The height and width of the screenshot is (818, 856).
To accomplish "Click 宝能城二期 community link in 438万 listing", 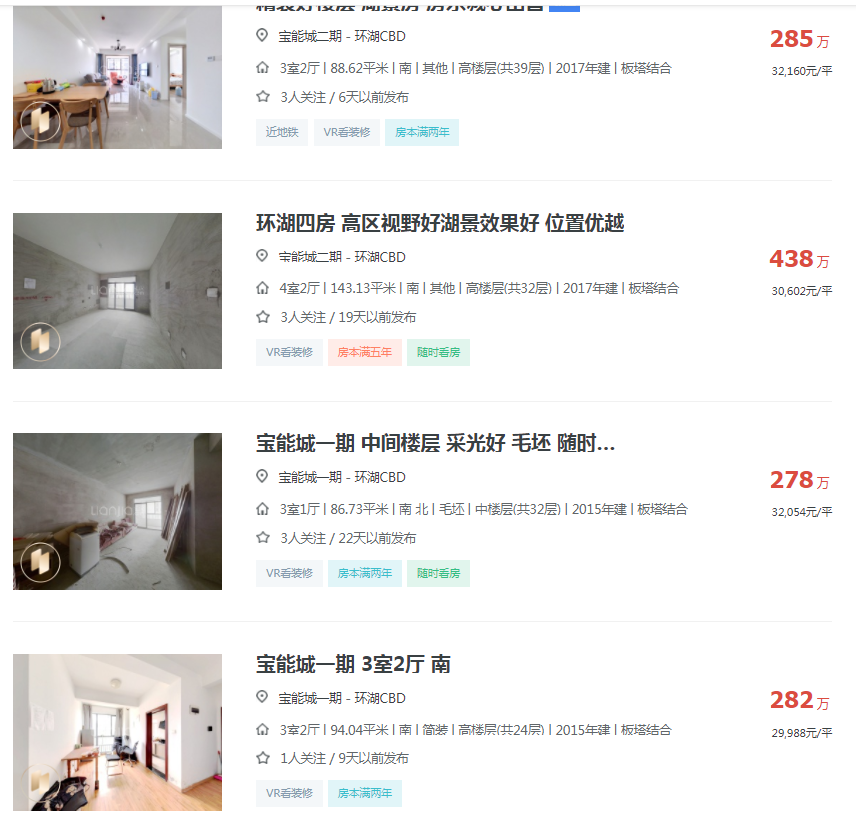I will click(x=310, y=257).
